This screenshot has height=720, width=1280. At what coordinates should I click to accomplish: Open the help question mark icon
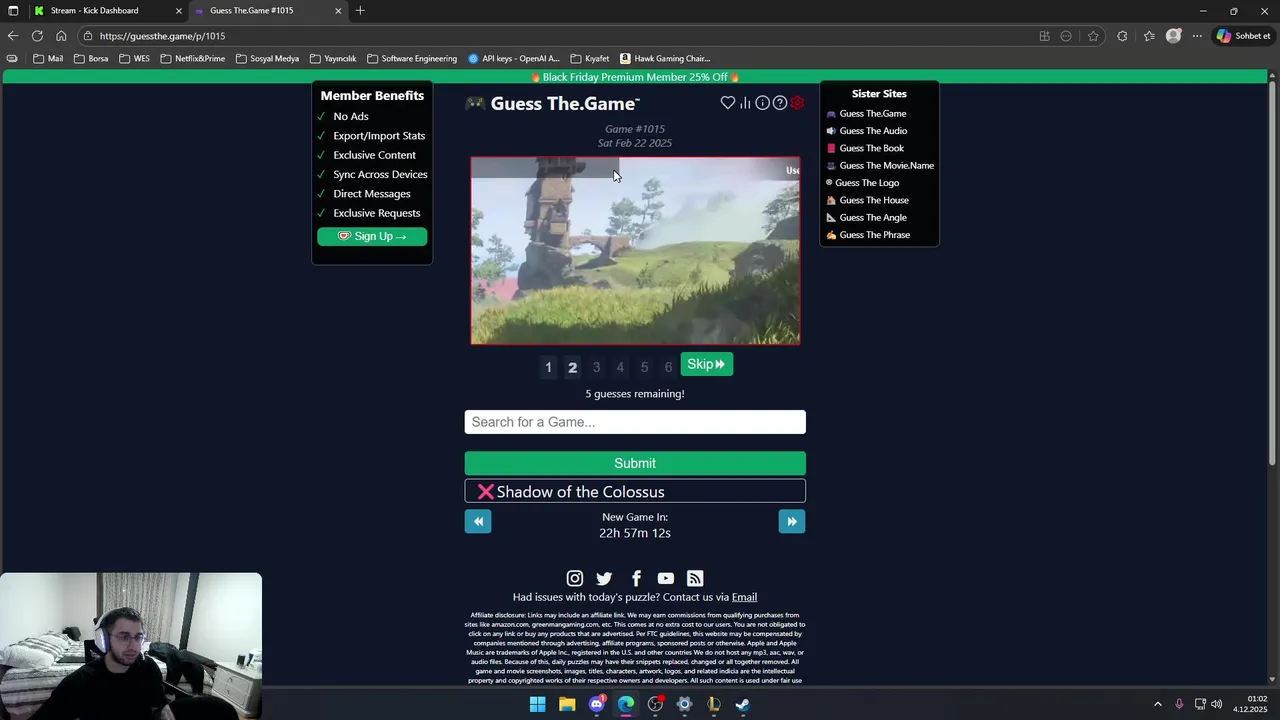click(x=780, y=103)
